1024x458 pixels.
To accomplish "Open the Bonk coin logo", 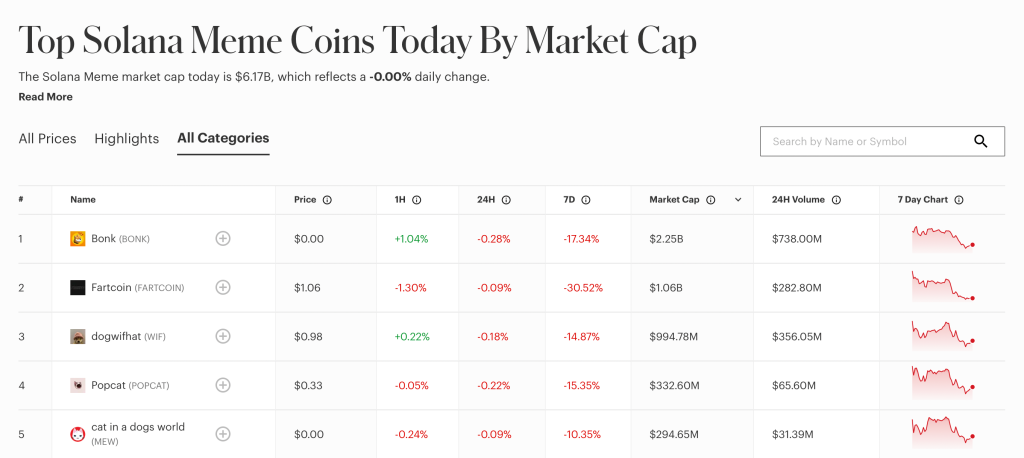I will click(x=78, y=239).
